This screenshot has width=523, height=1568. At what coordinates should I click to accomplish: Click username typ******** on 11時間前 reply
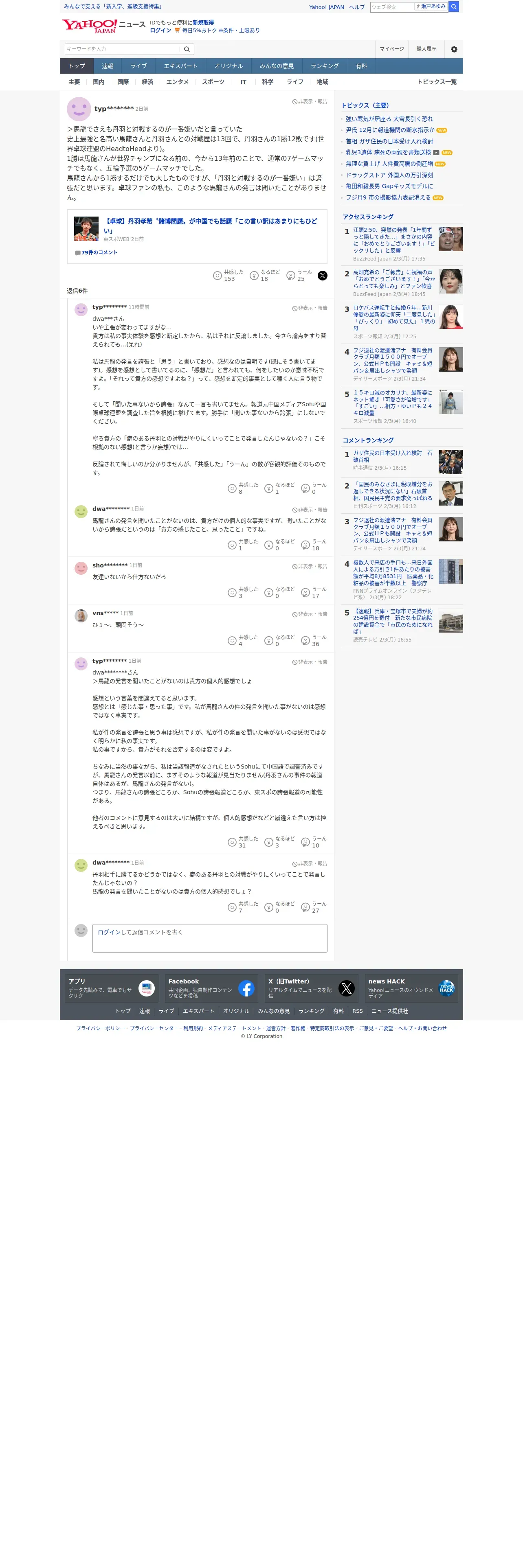coord(110,307)
